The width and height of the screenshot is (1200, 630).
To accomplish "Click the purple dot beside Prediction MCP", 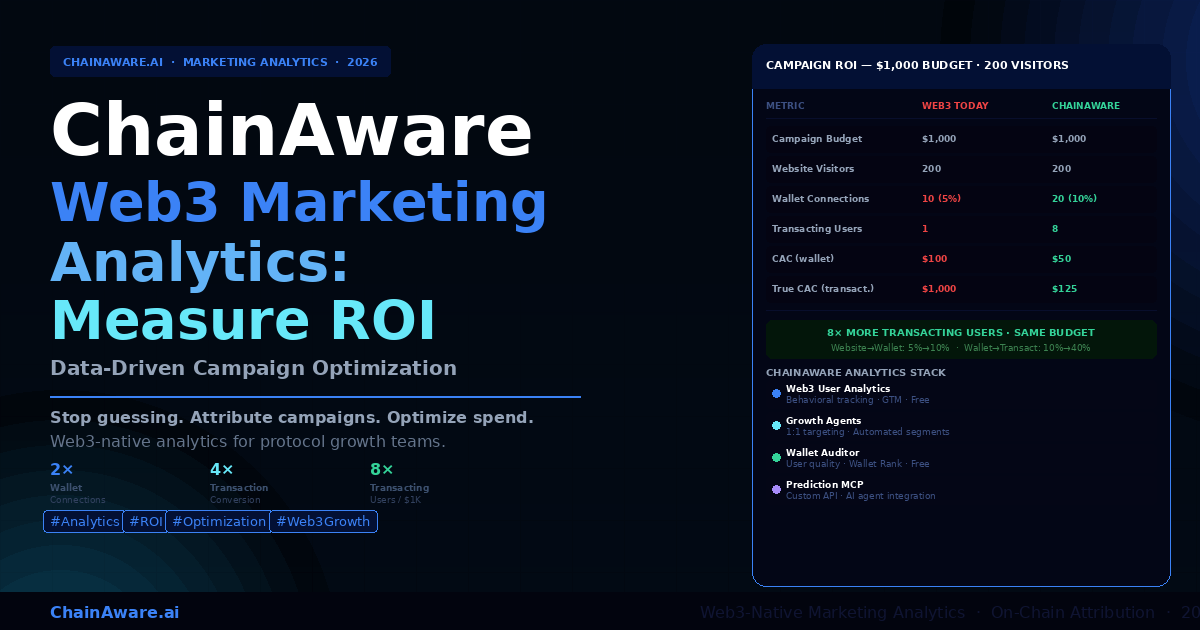I will (x=776, y=489).
